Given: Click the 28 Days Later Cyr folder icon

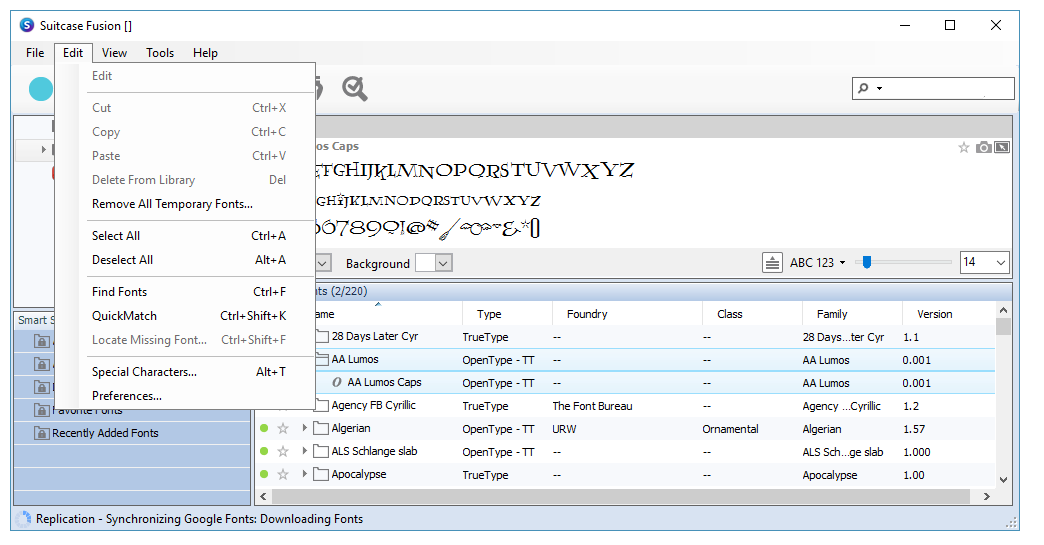Looking at the screenshot, I should click(x=322, y=336).
